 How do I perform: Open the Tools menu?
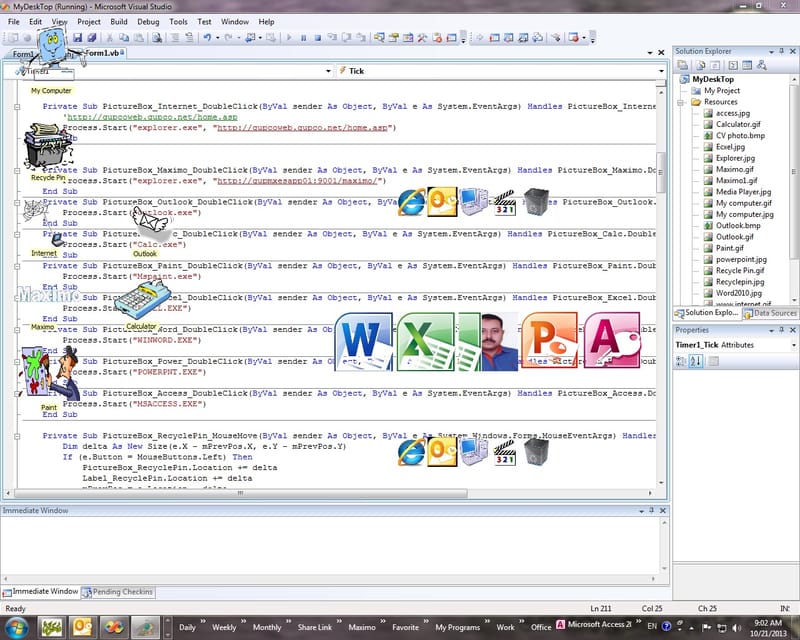coord(178,22)
